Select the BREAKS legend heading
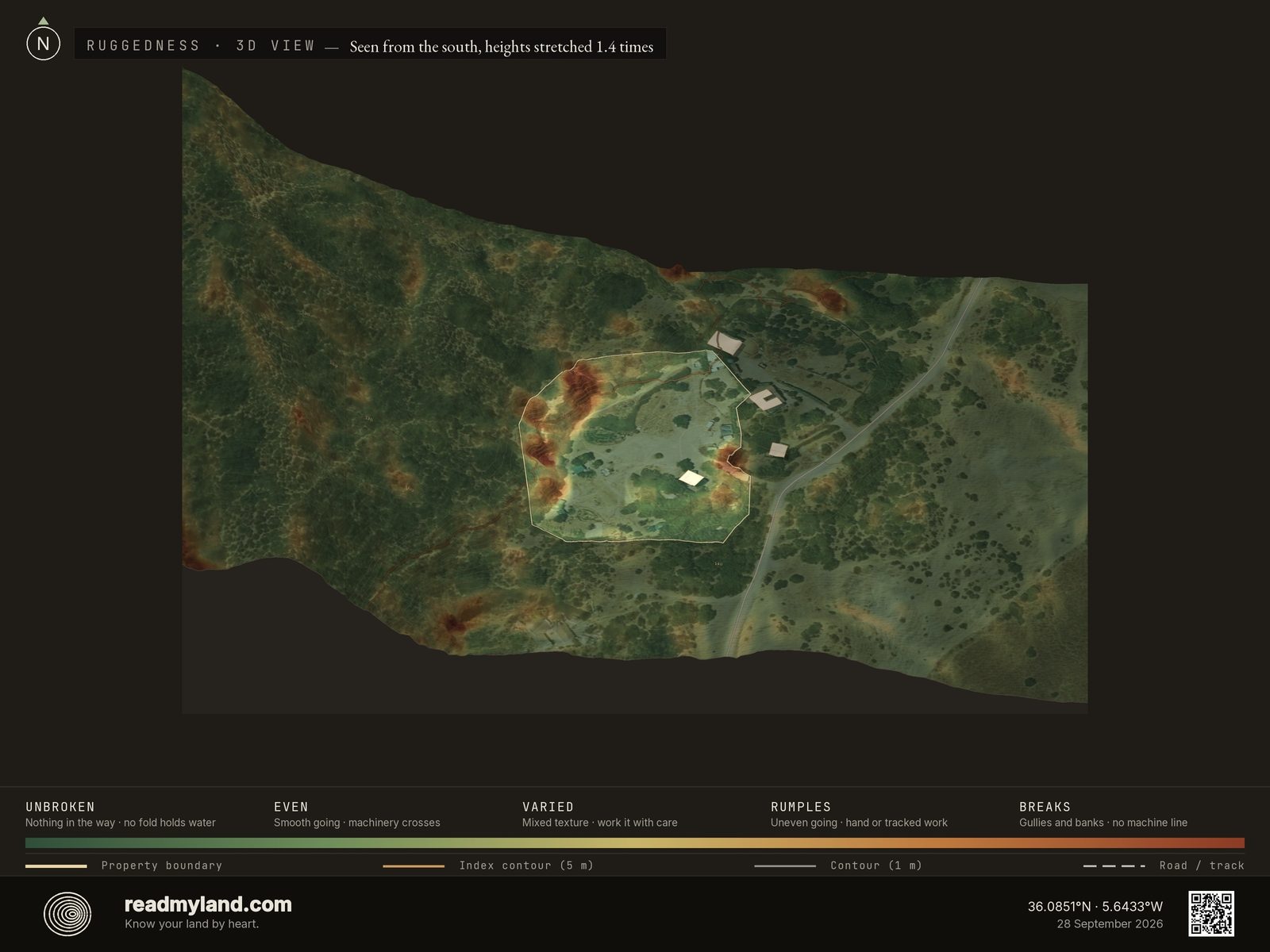 point(1045,807)
